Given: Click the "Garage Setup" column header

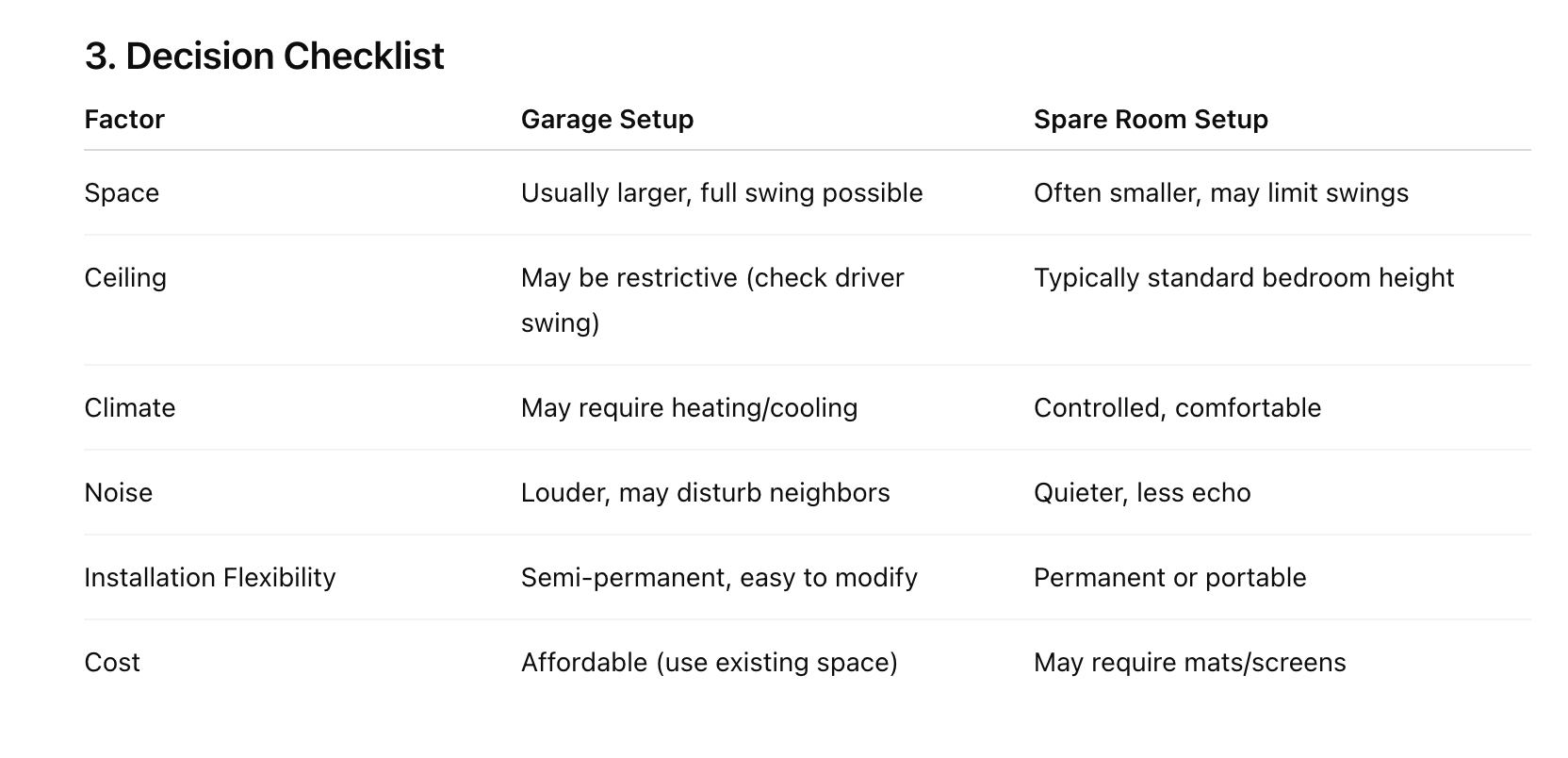Looking at the screenshot, I should (607, 120).
